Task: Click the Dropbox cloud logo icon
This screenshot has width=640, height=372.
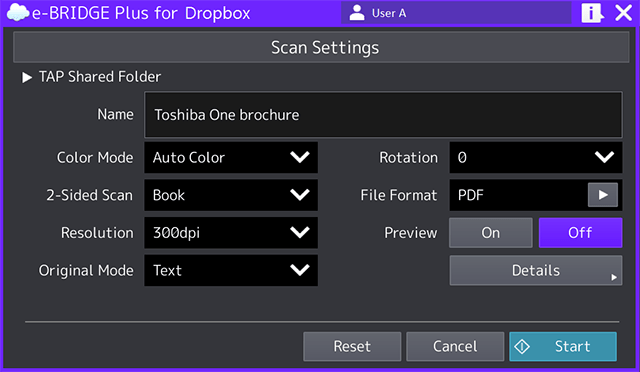Action: click(x=18, y=12)
